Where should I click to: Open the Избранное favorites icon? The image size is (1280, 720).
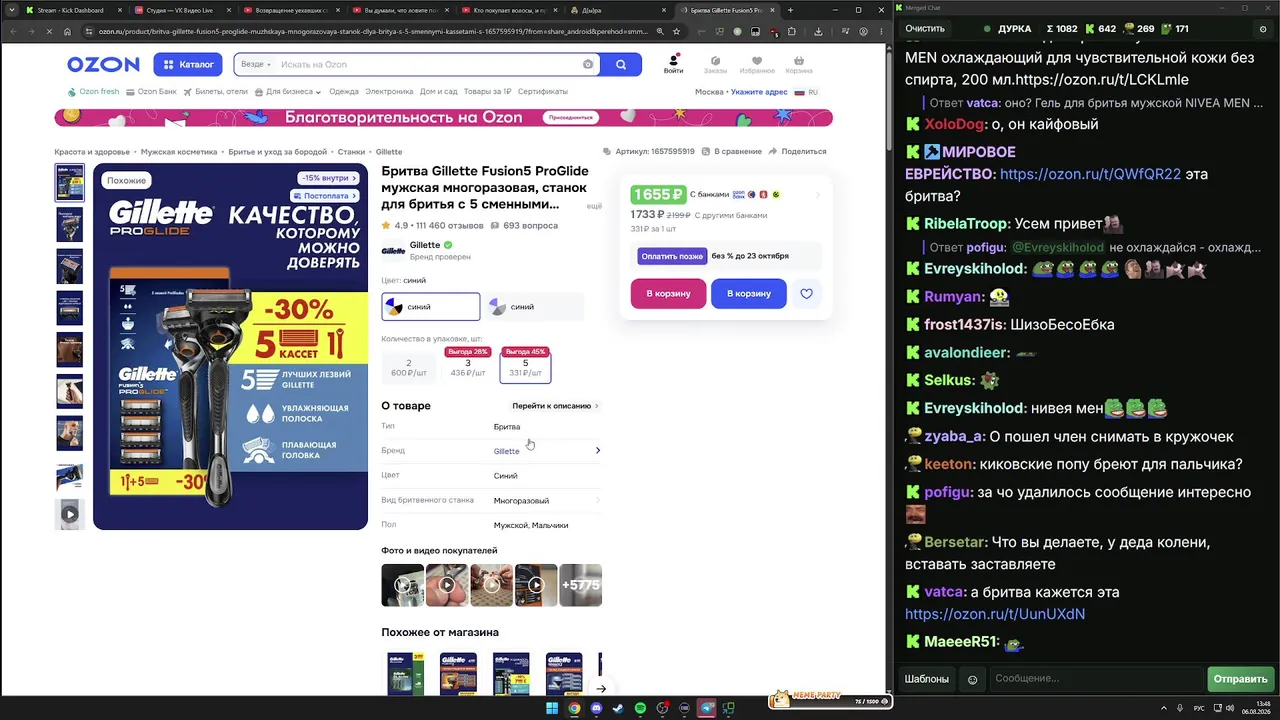[757, 64]
